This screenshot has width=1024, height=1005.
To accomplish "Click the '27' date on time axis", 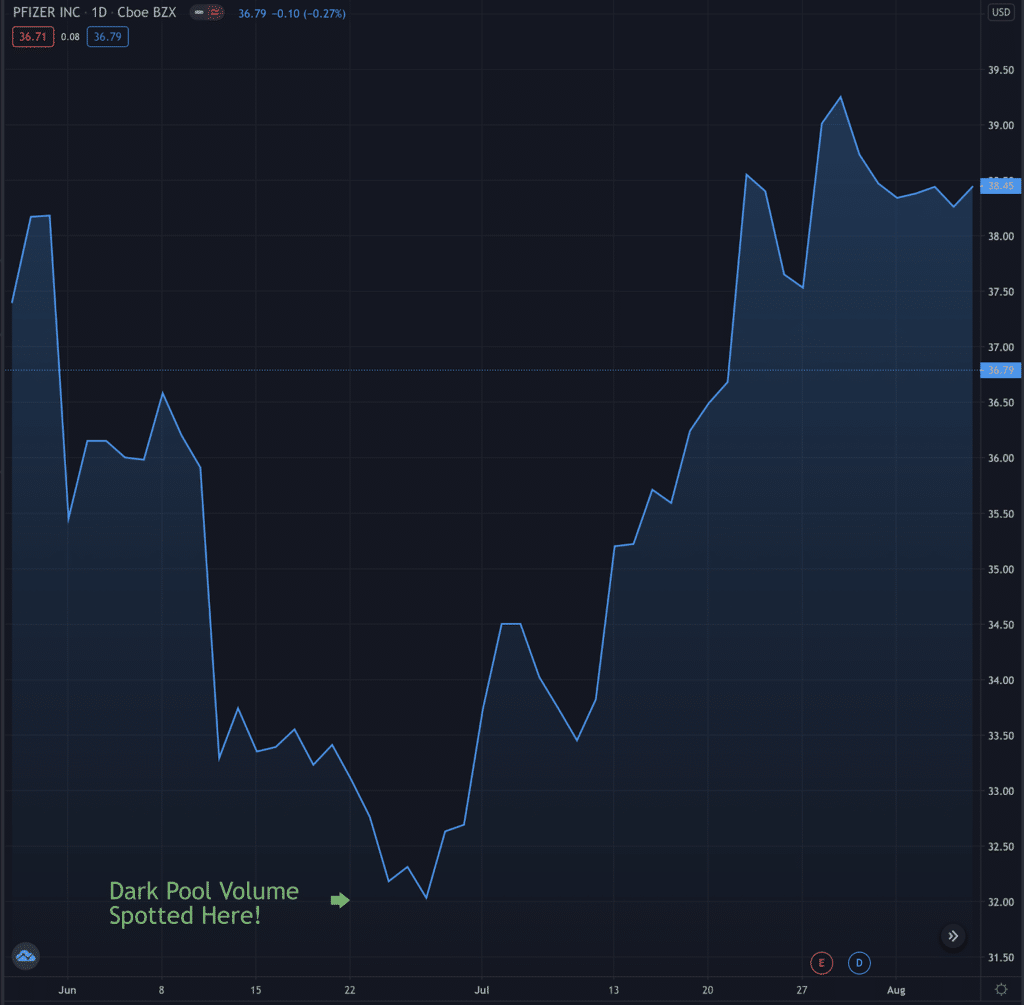I will [801, 990].
